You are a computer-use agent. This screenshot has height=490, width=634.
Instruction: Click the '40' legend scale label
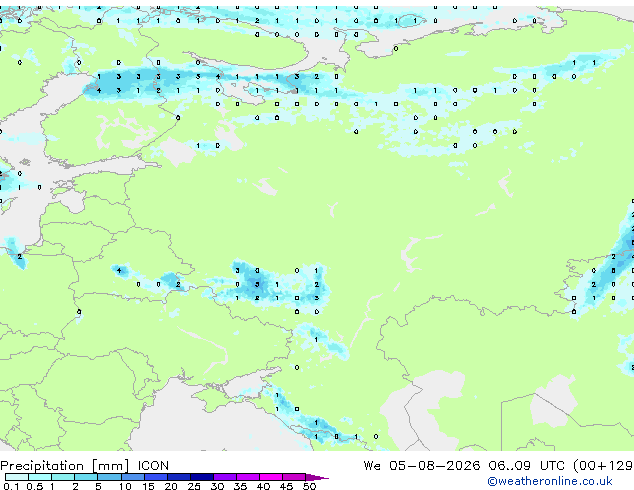pyautogui.click(x=263, y=486)
